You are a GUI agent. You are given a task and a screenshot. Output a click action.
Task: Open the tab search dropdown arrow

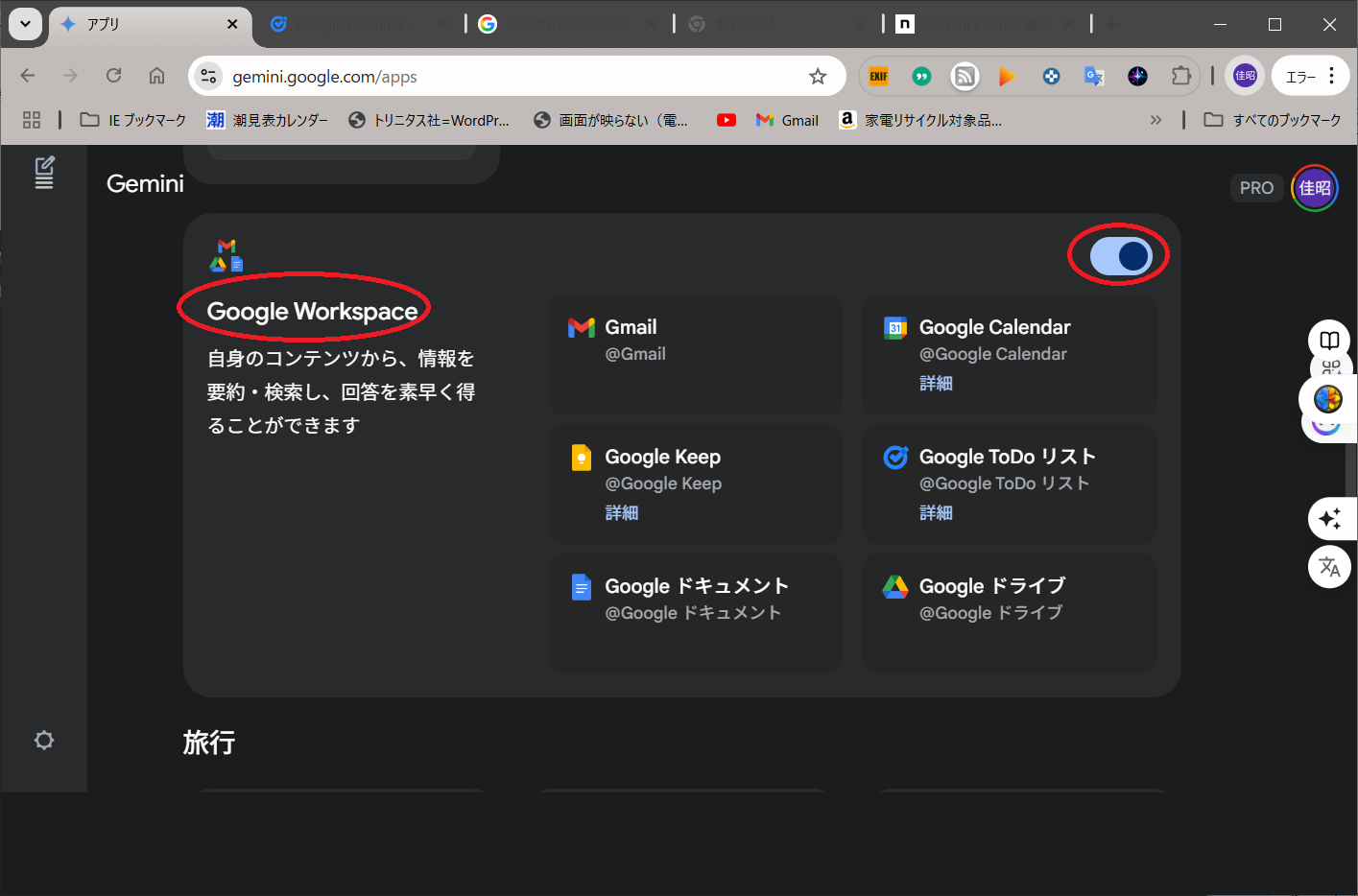26,24
